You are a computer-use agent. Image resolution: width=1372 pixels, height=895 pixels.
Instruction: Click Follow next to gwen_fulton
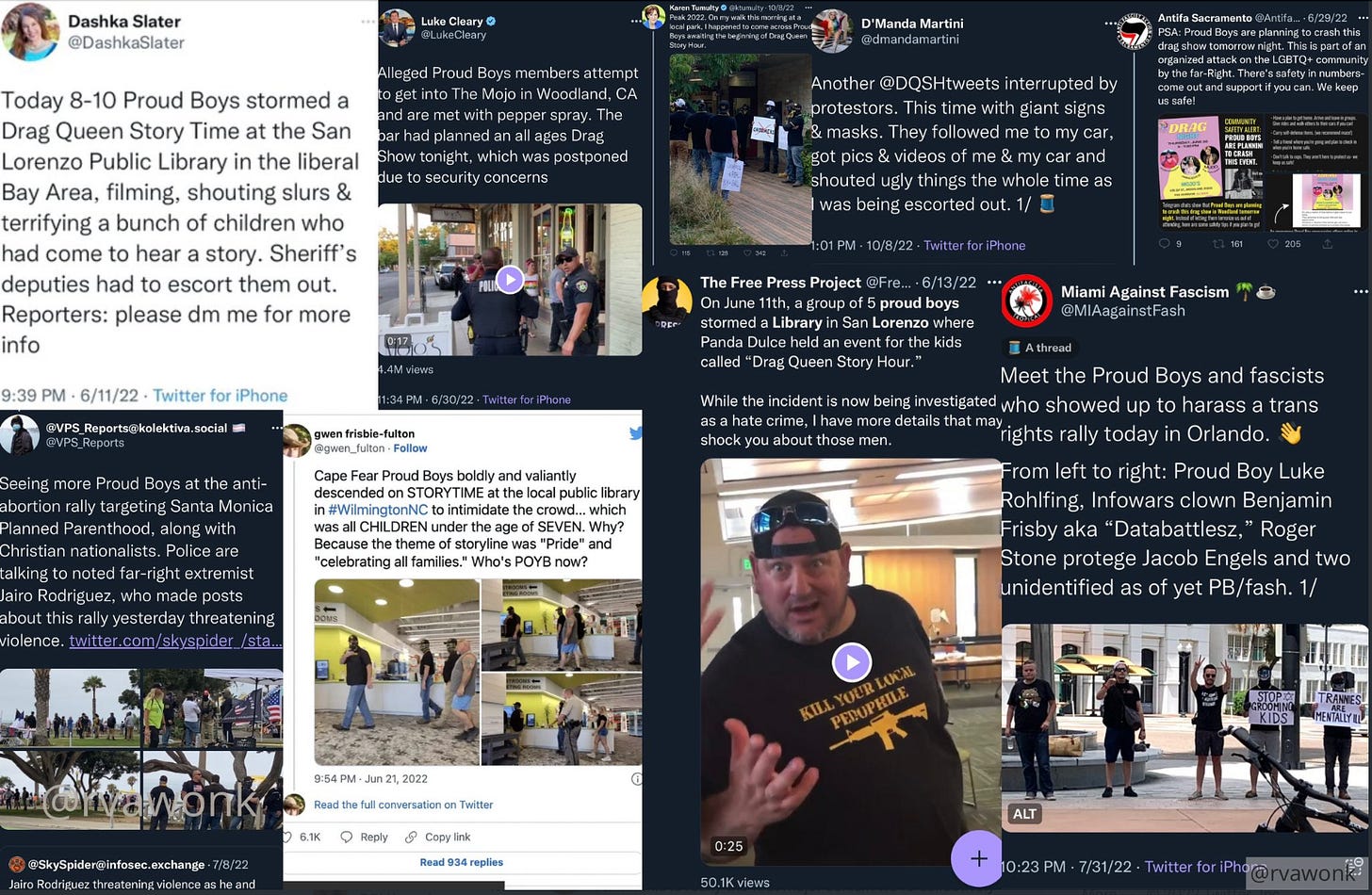[410, 448]
